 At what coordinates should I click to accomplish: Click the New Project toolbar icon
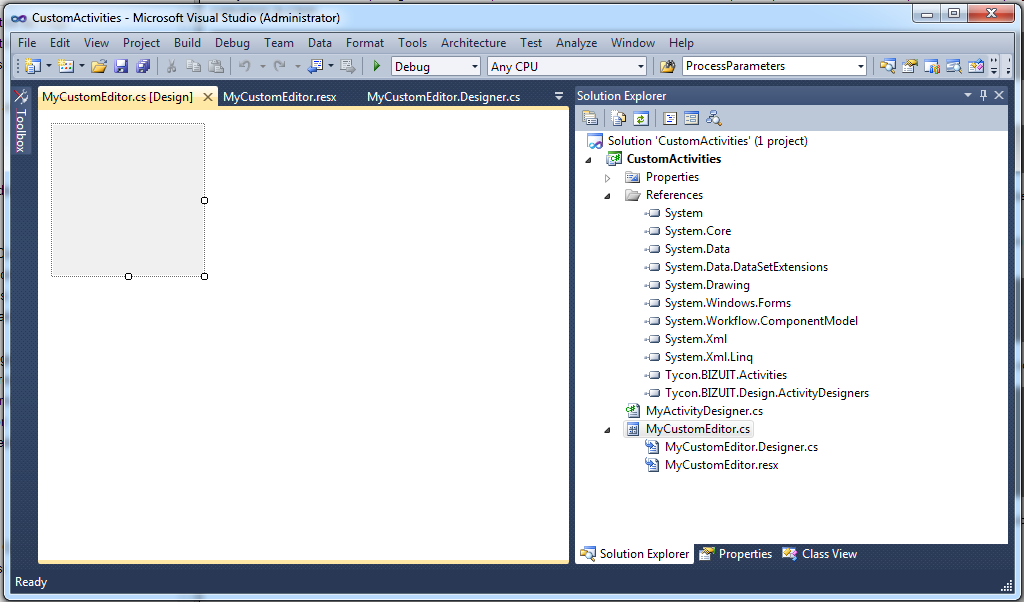point(33,66)
